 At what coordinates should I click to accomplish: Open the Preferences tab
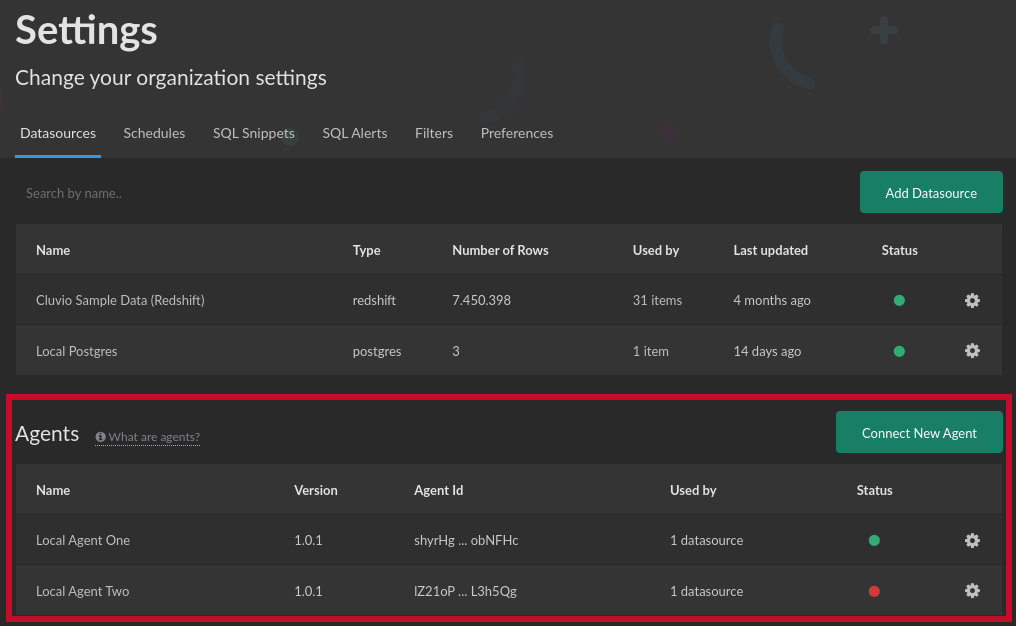click(516, 133)
